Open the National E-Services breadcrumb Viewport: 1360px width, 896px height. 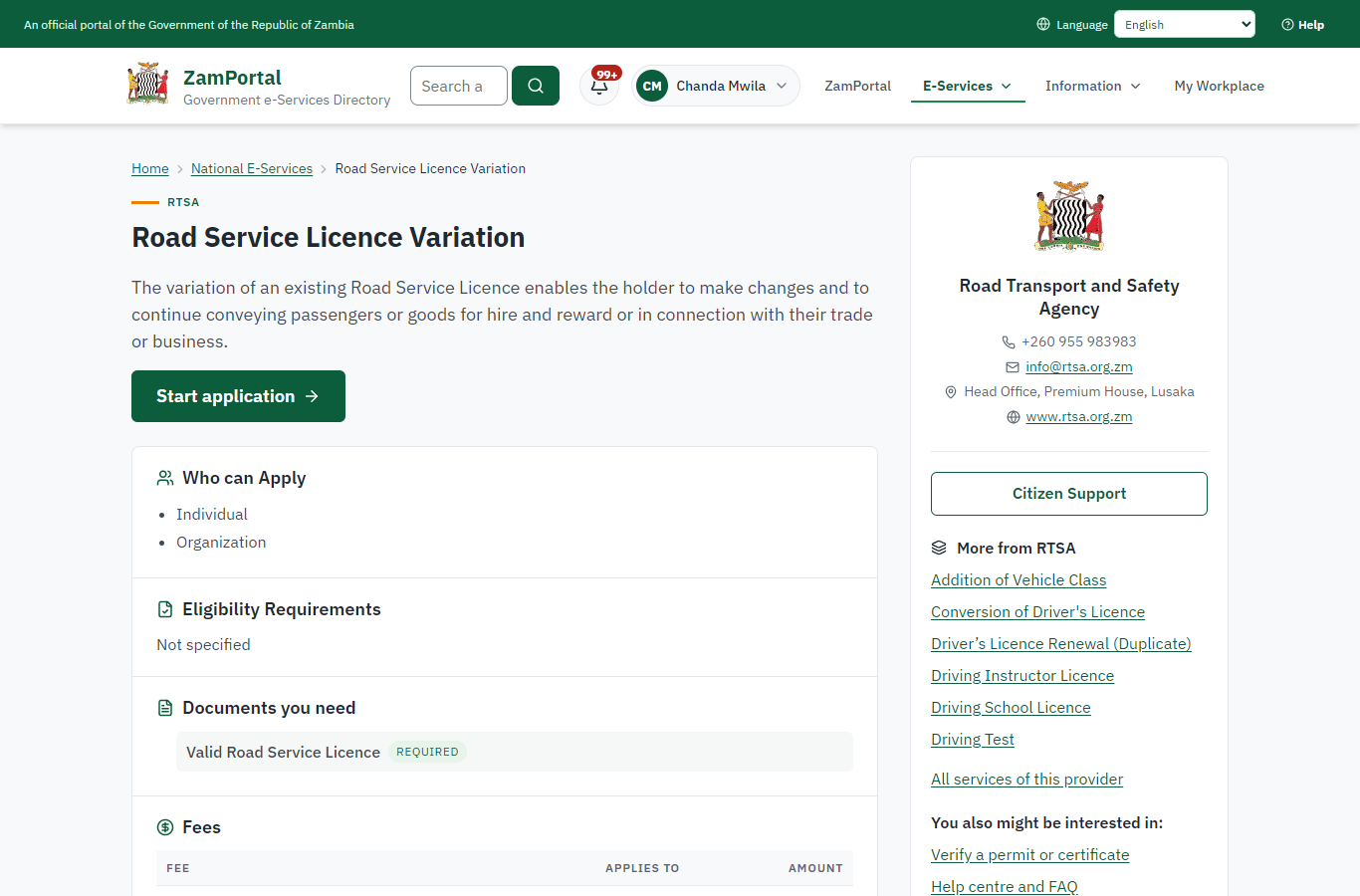click(252, 168)
